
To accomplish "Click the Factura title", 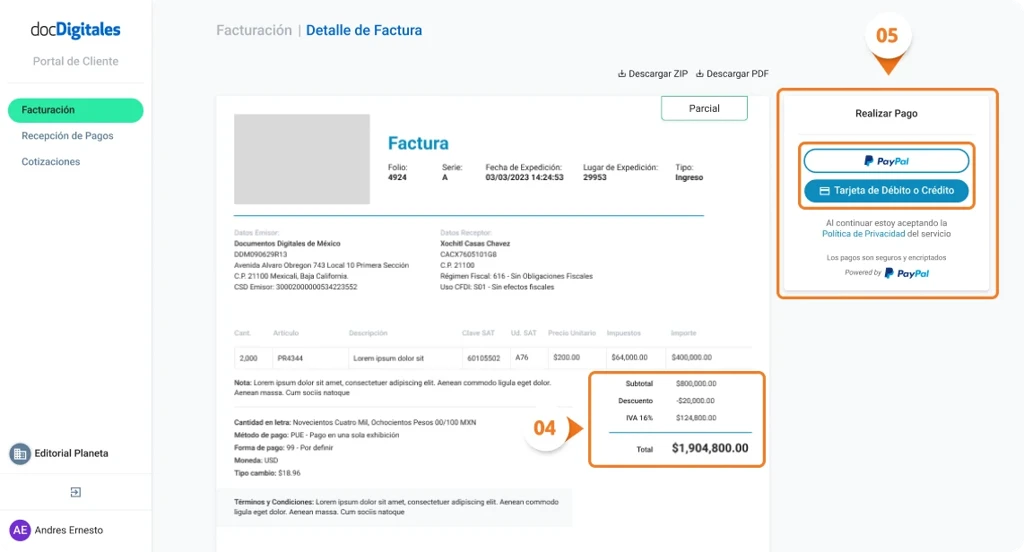I will (x=418, y=143).
